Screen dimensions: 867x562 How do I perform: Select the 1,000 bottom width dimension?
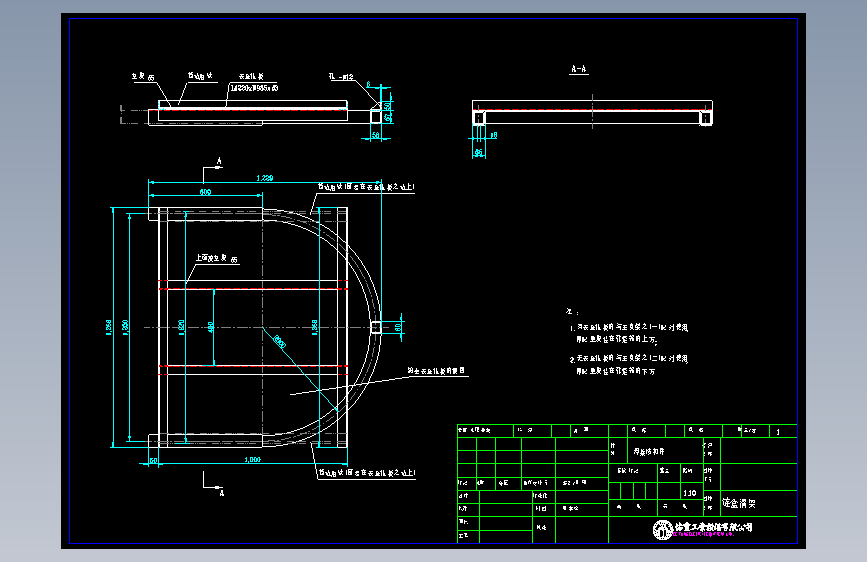253,460
